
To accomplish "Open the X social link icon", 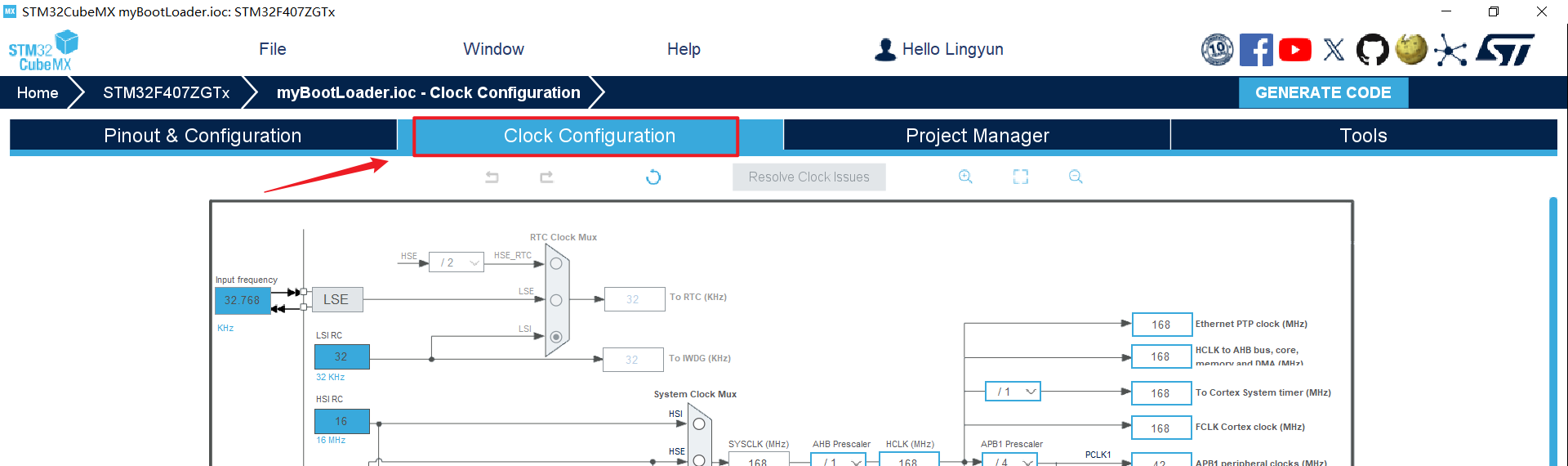I will point(1334,50).
